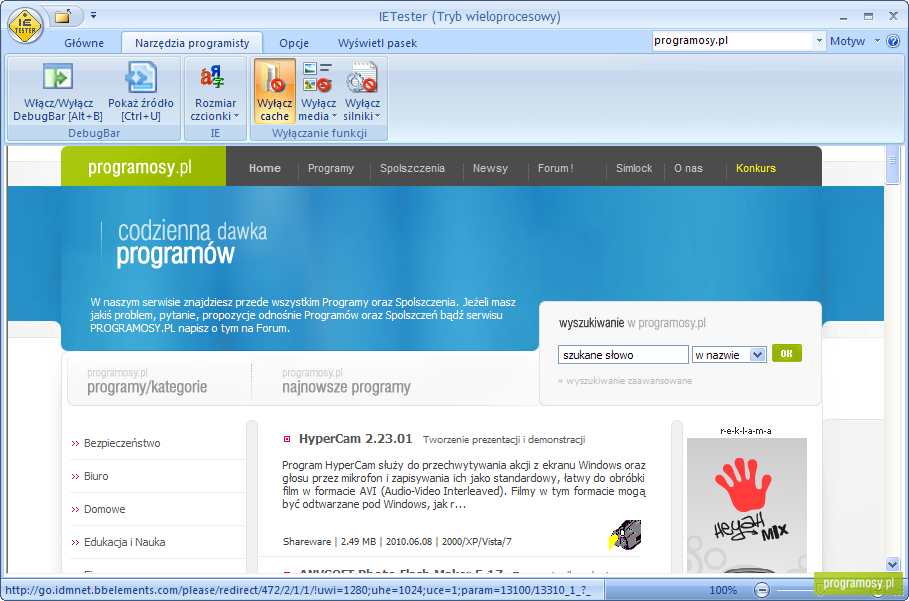Click the status bar redirect URL text
The width and height of the screenshot is (909, 601).
298,590
